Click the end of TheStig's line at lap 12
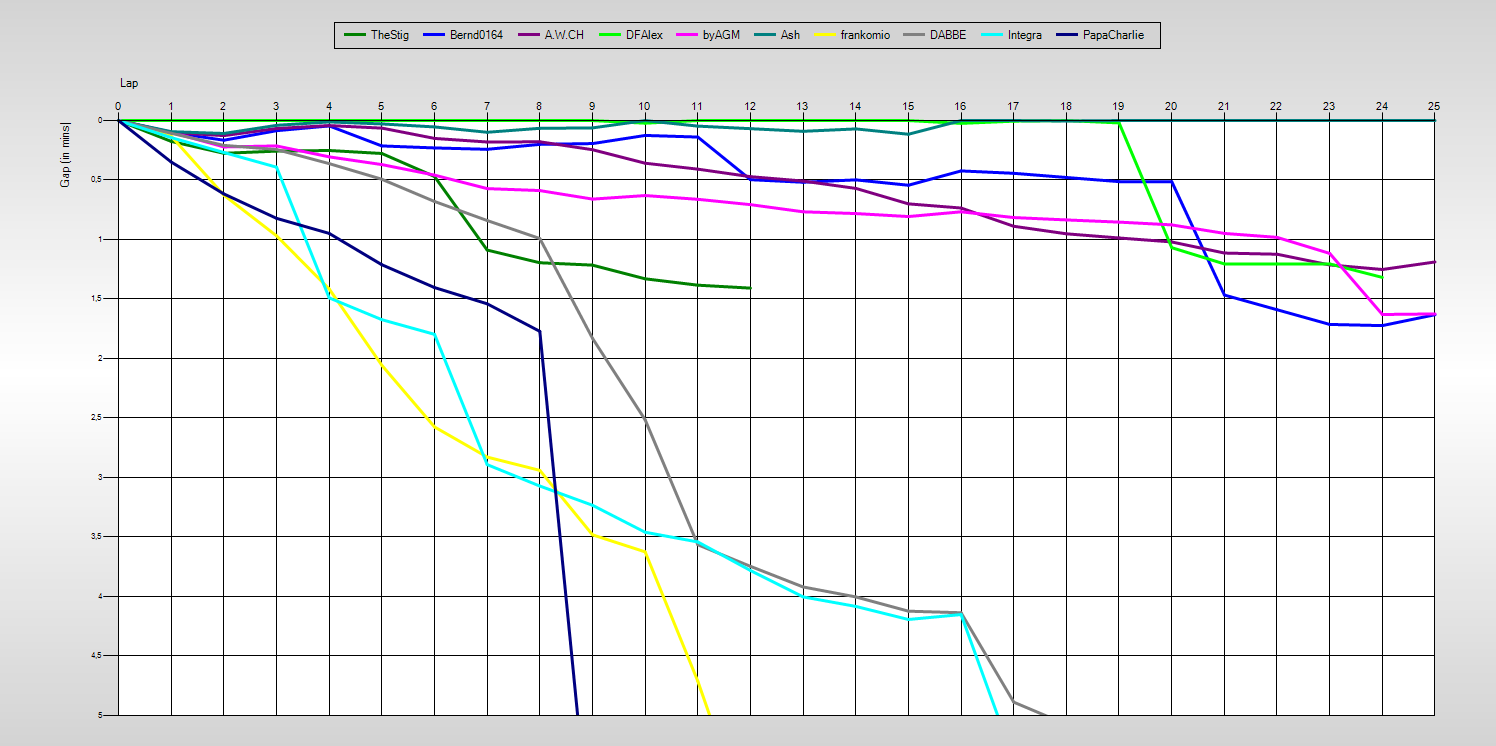Image resolution: width=1496 pixels, height=746 pixels. pyautogui.click(x=750, y=288)
